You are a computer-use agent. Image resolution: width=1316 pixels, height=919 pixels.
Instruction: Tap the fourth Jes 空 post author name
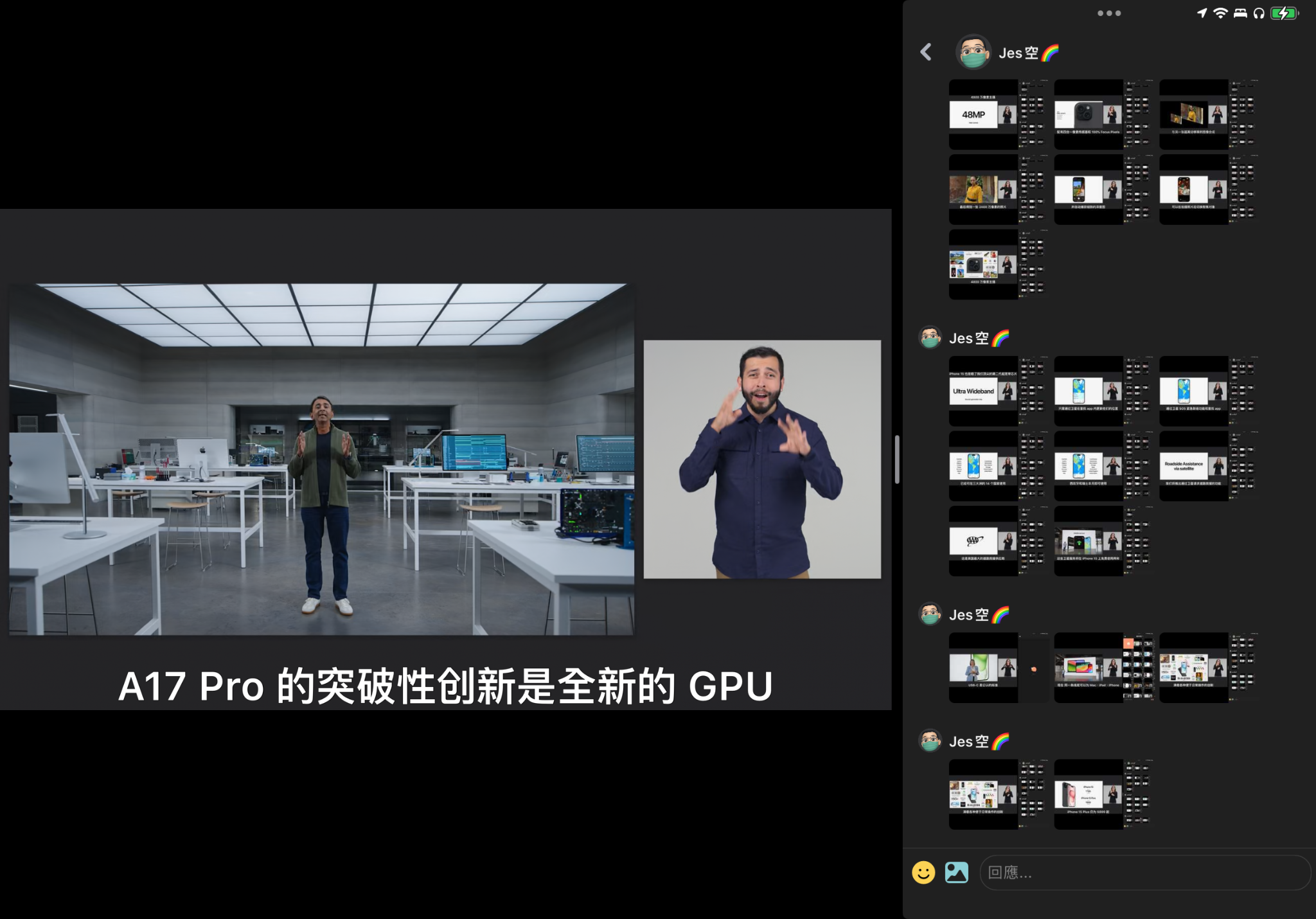(979, 741)
